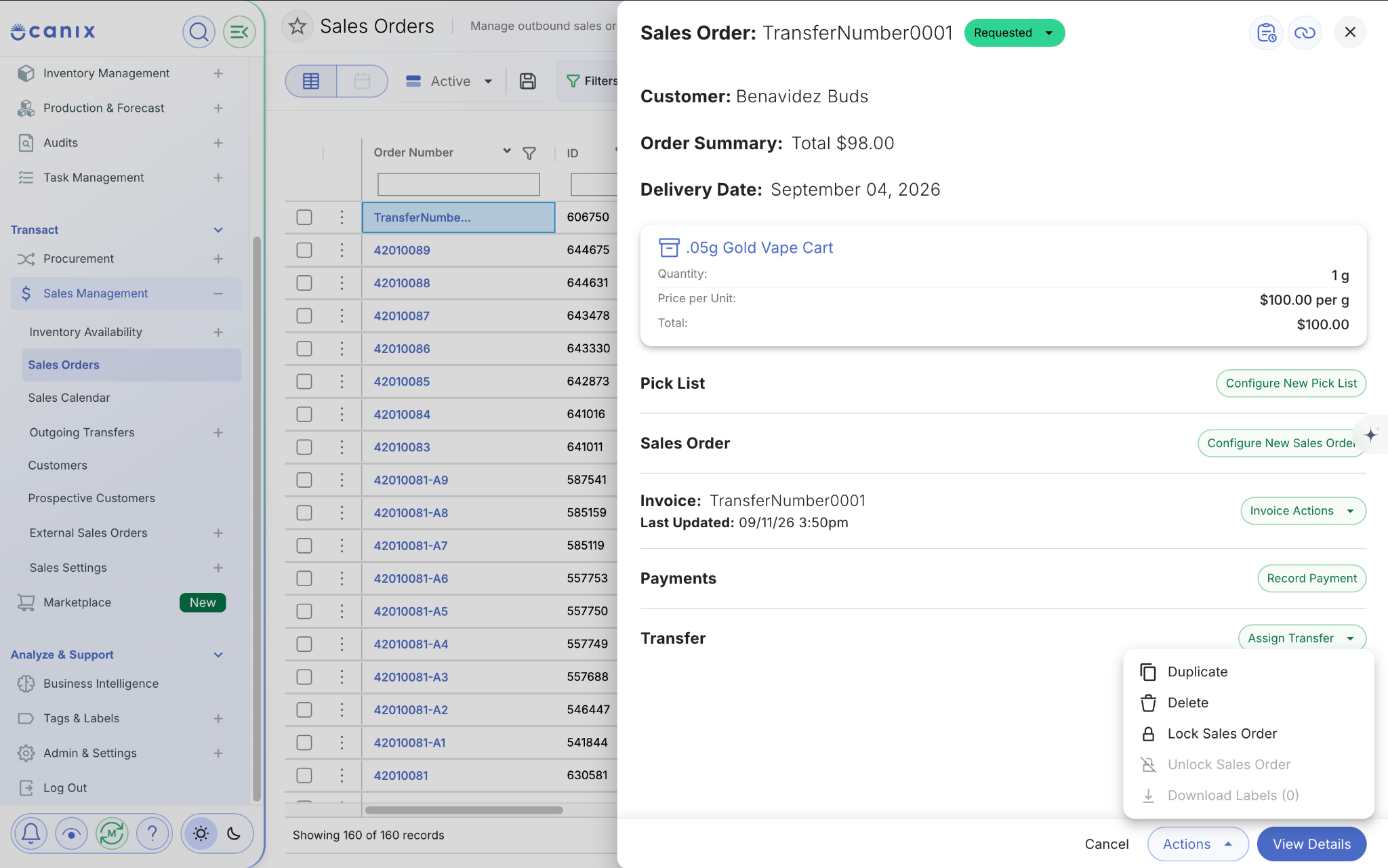Star Sales Orders as a favorite
This screenshot has width=1388, height=868.
point(298,26)
